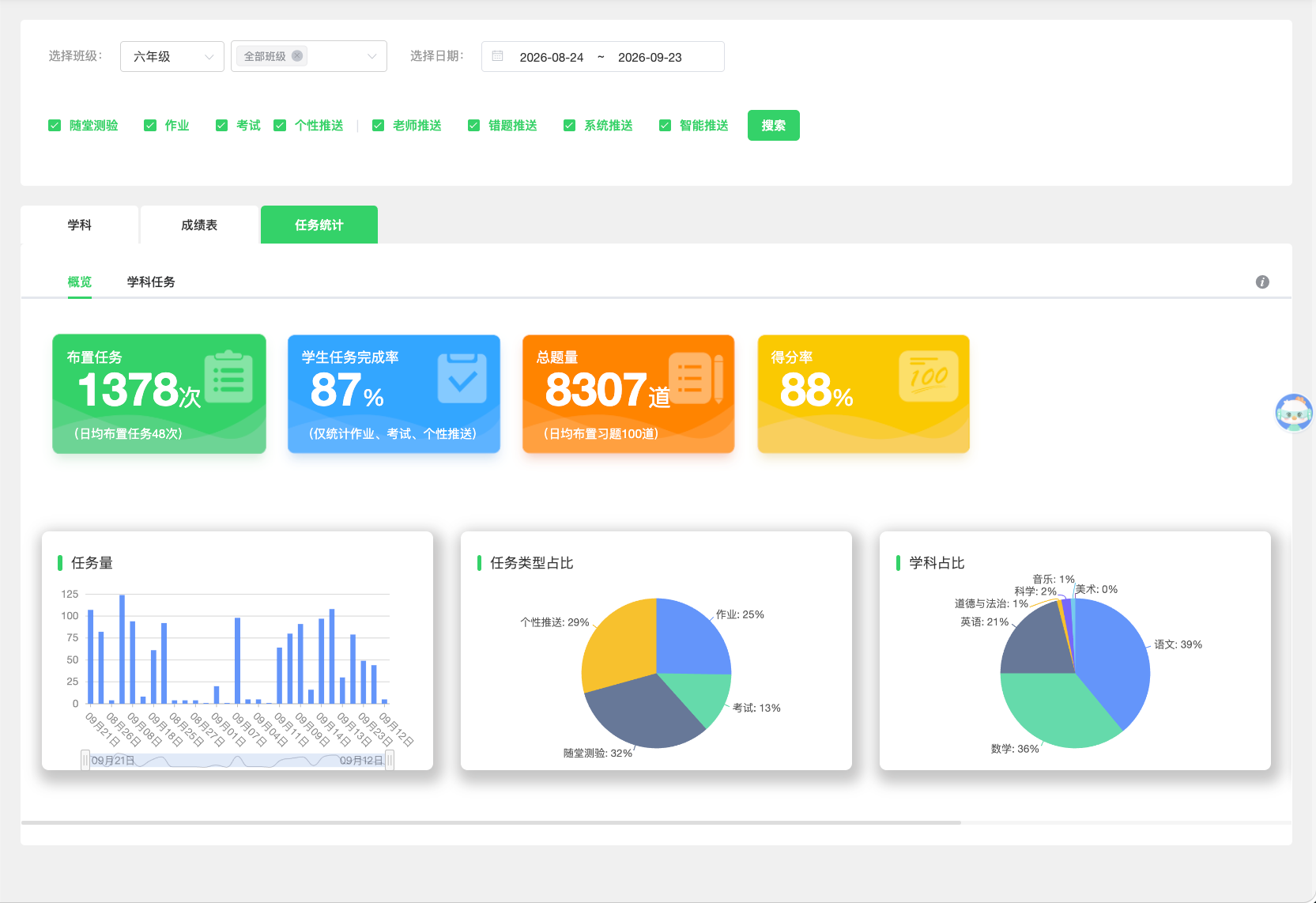The width and height of the screenshot is (1316, 903).
Task: Click the checkmark clipboard icon on 学生任务完成率 card
Action: [x=462, y=378]
